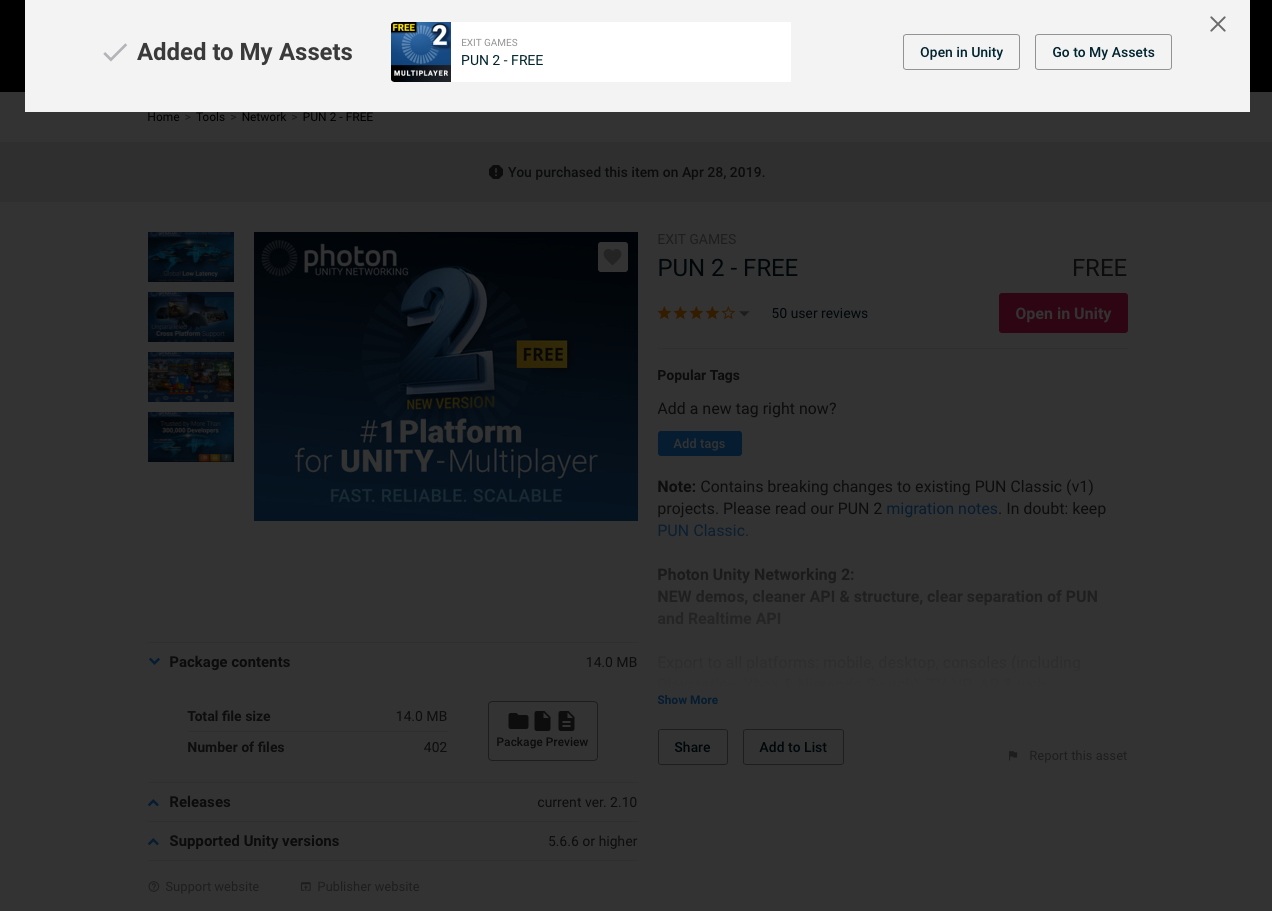The image size is (1272, 911).
Task: Open Publisher website link
Action: [x=368, y=887]
